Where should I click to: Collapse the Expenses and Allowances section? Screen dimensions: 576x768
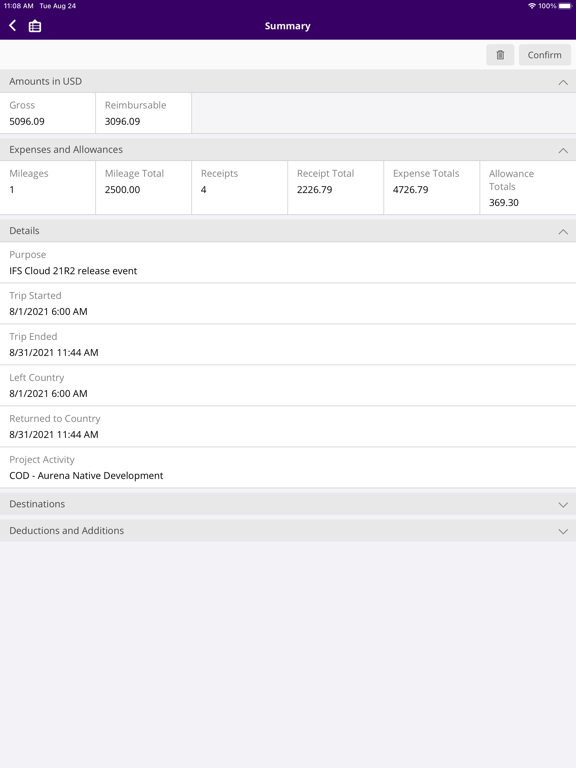[563, 150]
